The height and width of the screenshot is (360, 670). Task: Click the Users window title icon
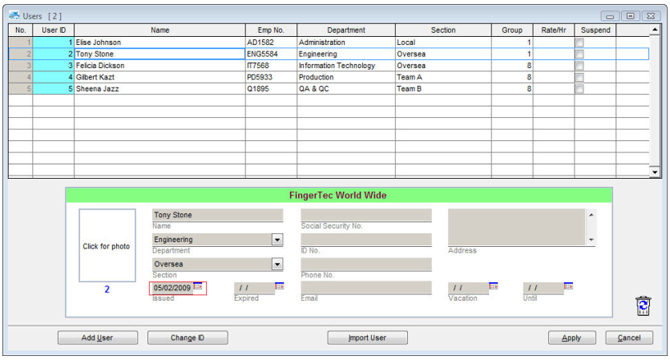(14, 16)
